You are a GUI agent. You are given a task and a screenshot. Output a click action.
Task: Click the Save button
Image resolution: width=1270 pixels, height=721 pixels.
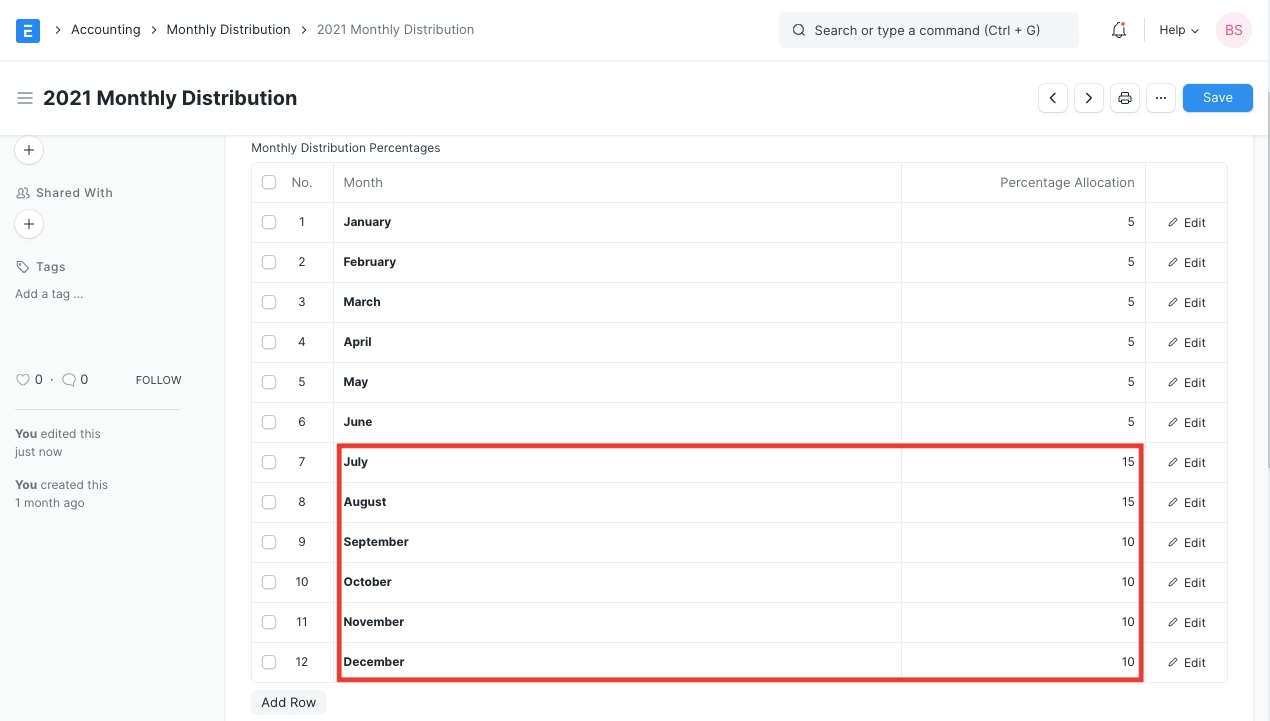(1217, 98)
